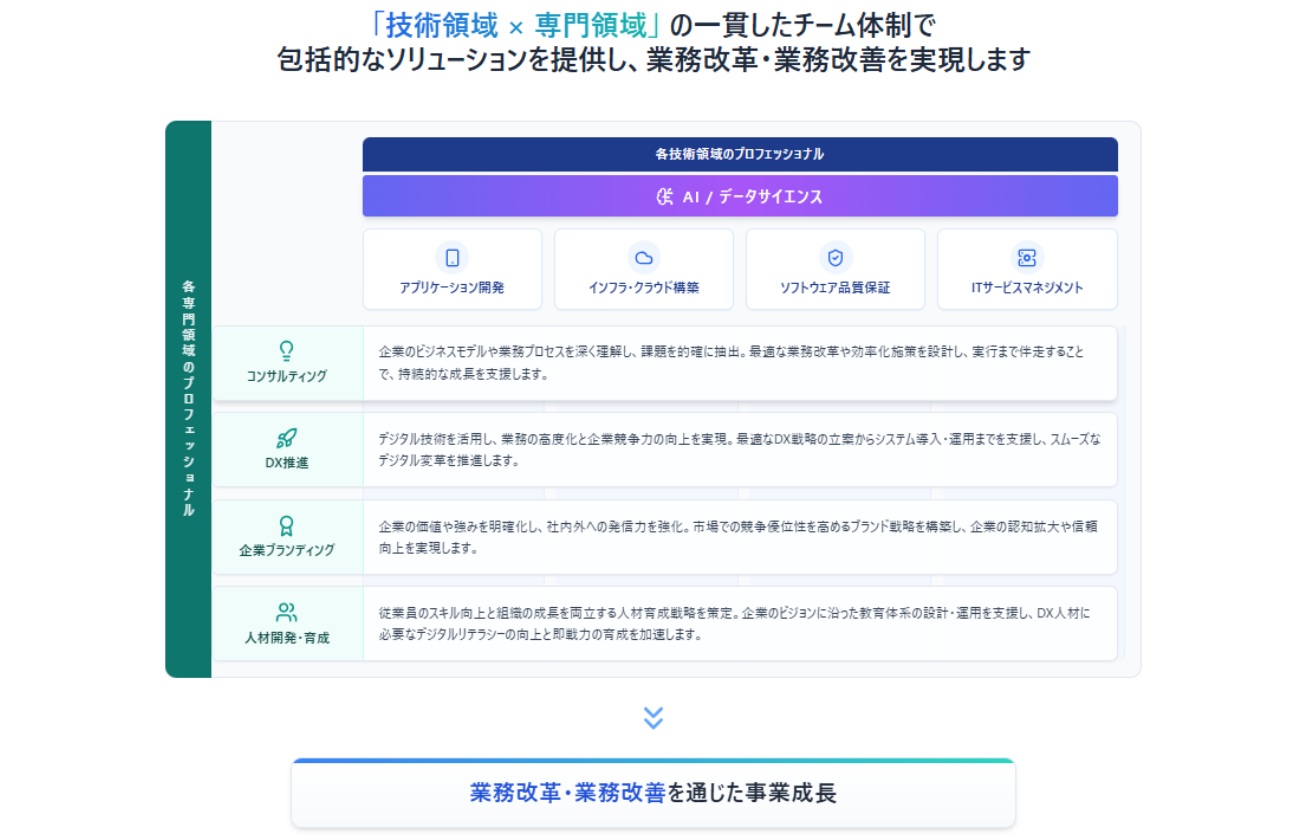This screenshot has width=1290, height=840.
Task: Select the アプリケーション開発 card
Action: [x=453, y=268]
